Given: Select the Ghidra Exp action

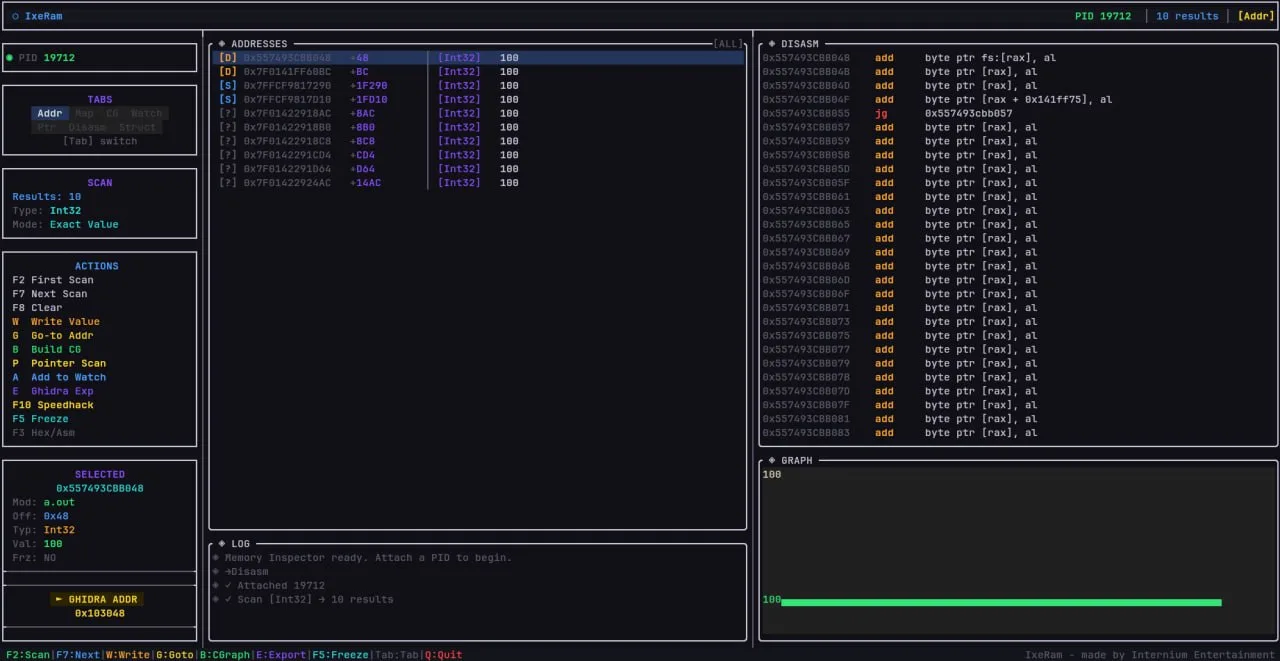Looking at the screenshot, I should click(x=53, y=391).
